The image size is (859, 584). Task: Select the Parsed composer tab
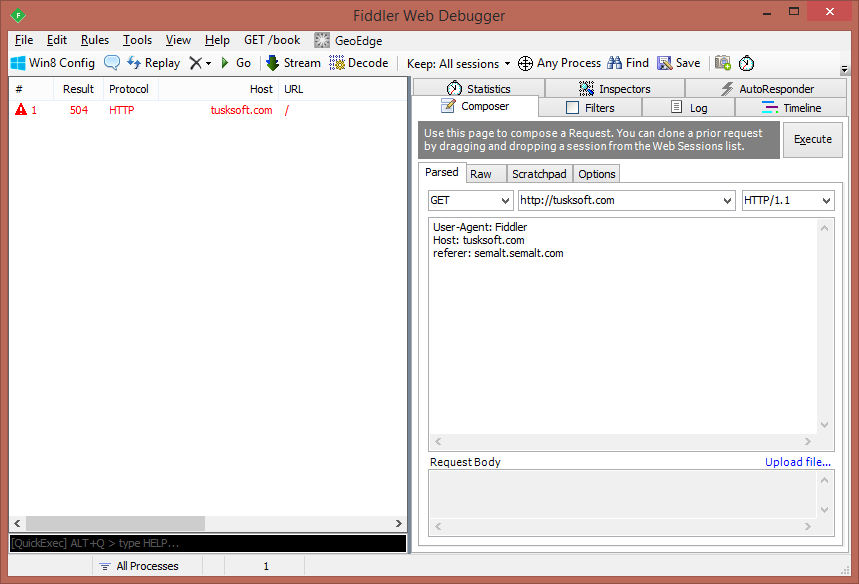pyautogui.click(x=442, y=172)
